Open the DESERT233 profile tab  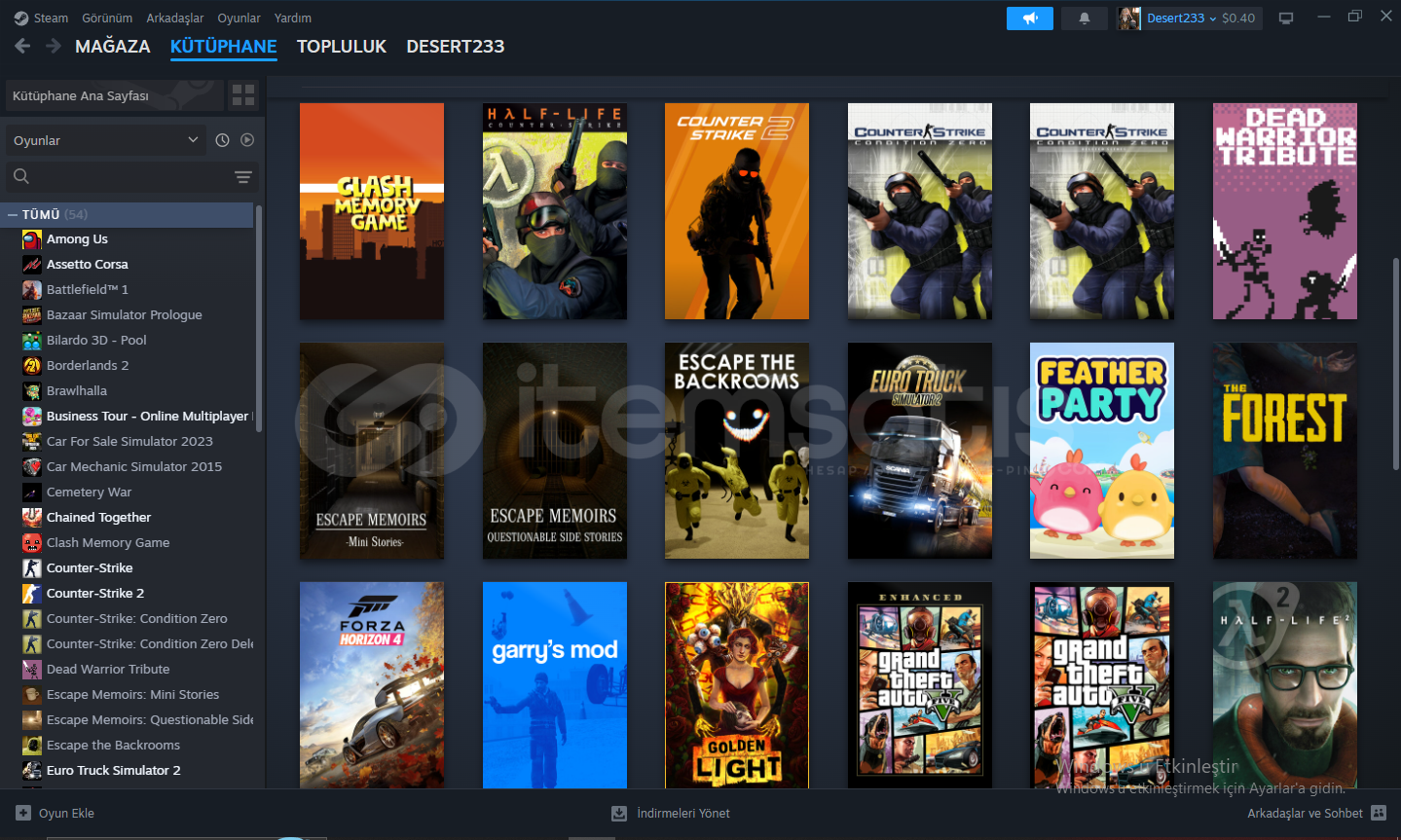tap(456, 47)
